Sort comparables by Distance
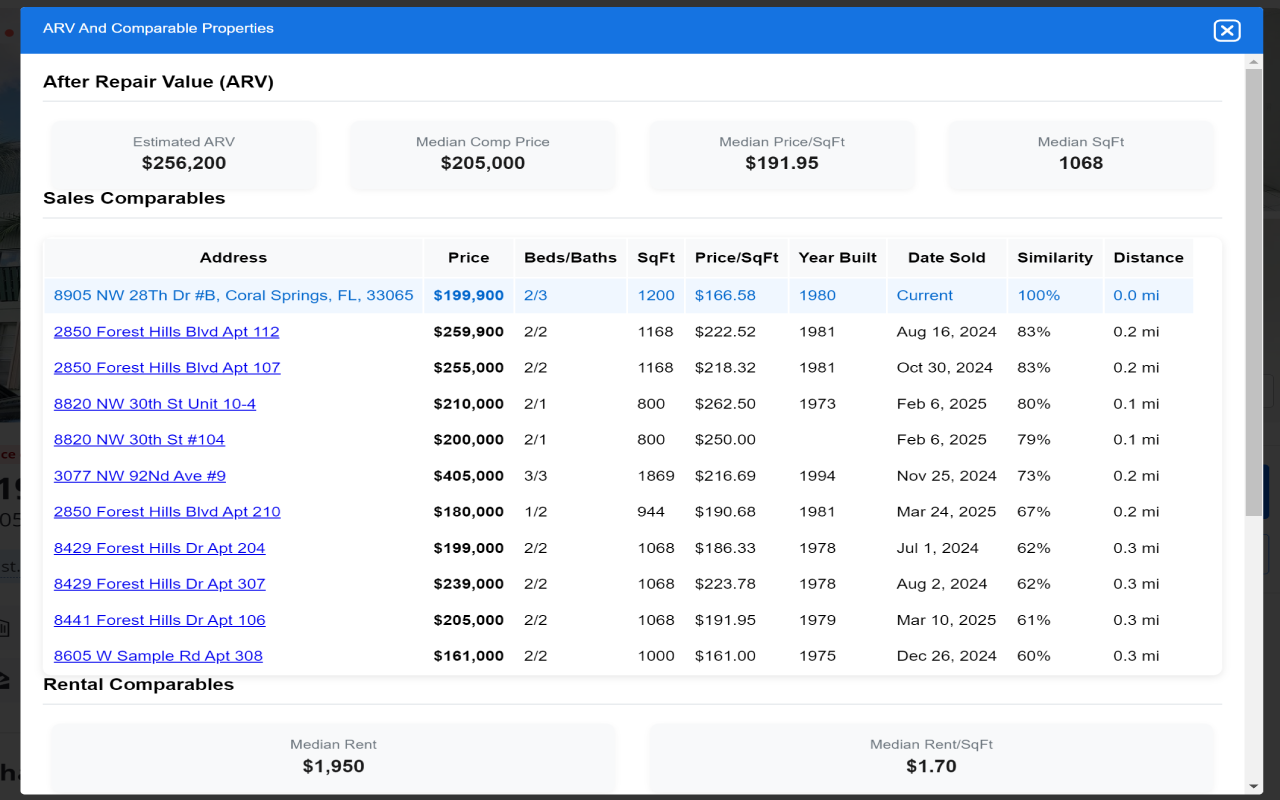Image resolution: width=1280 pixels, height=800 pixels. pyautogui.click(x=1147, y=257)
